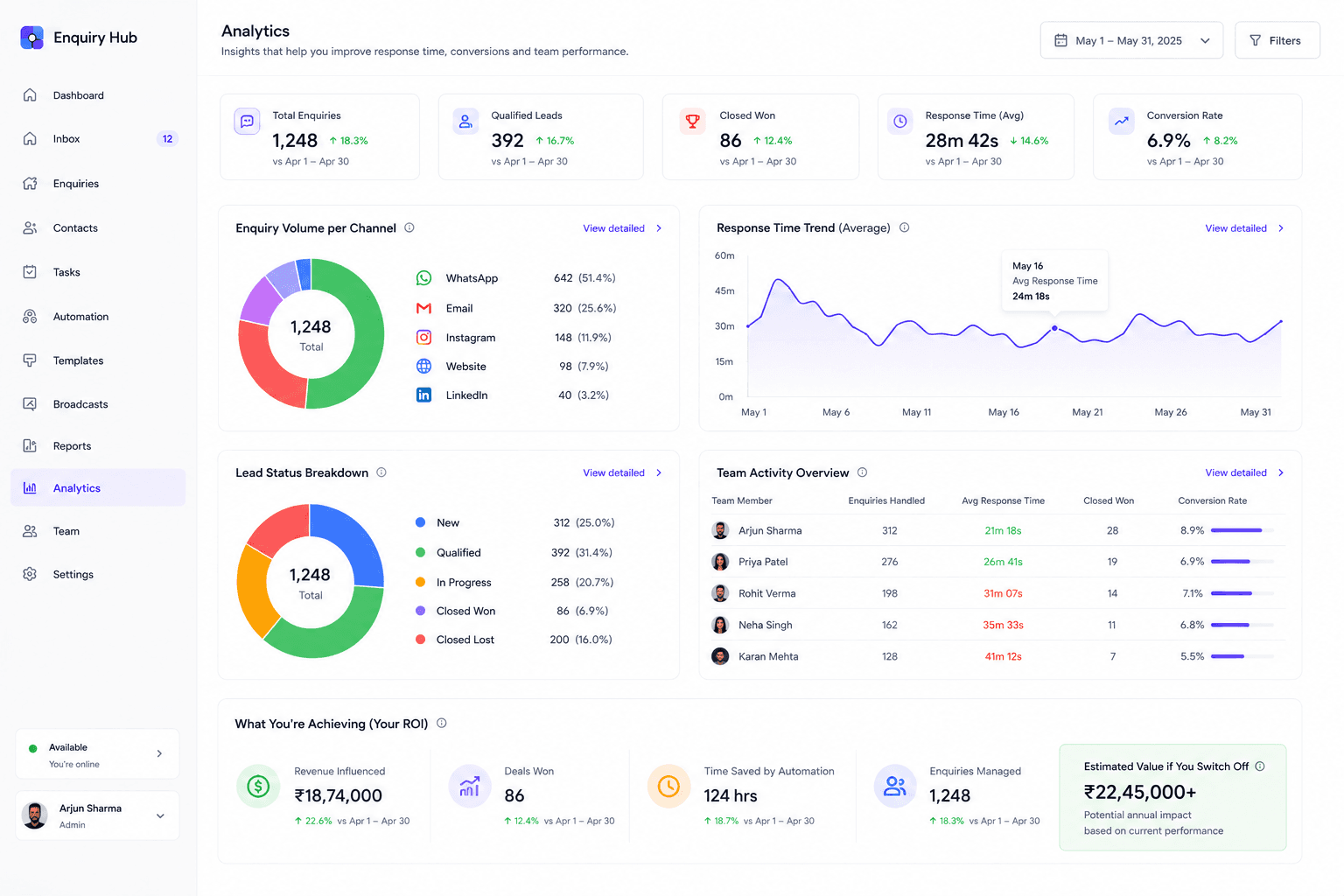This screenshot has width=1344, height=896.
Task: Click the Enquiries Handled column header
Action: 886,500
